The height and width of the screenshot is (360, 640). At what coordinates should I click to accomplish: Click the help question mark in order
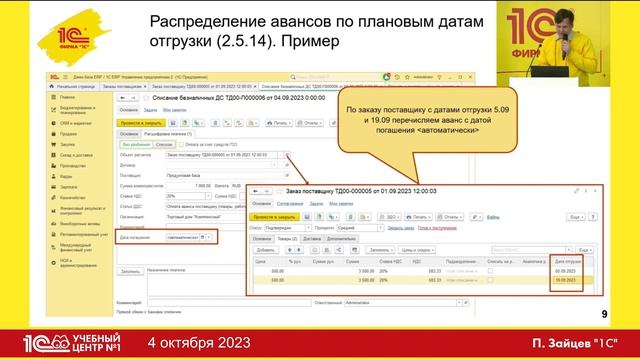[593, 217]
